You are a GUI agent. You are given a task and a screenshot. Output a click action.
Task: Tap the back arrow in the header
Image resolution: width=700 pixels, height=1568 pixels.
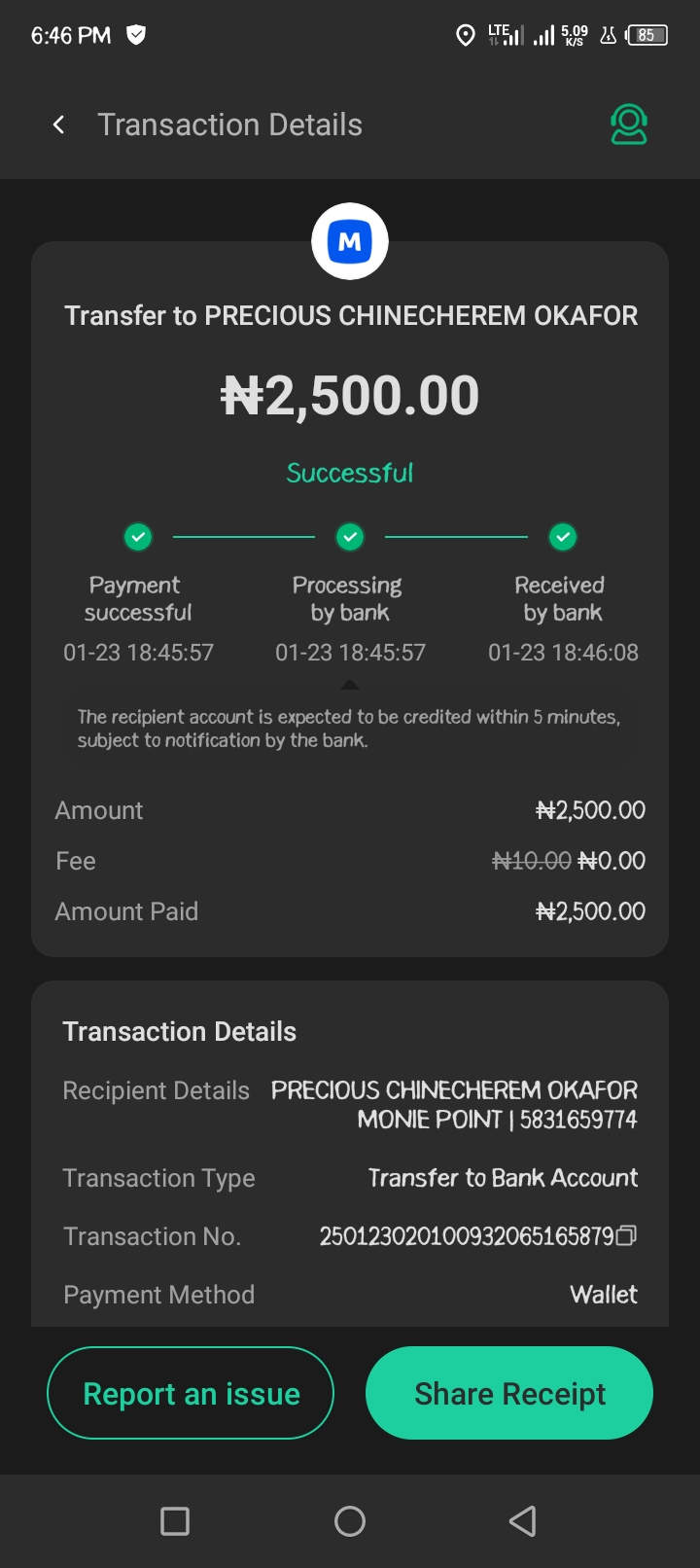(59, 125)
